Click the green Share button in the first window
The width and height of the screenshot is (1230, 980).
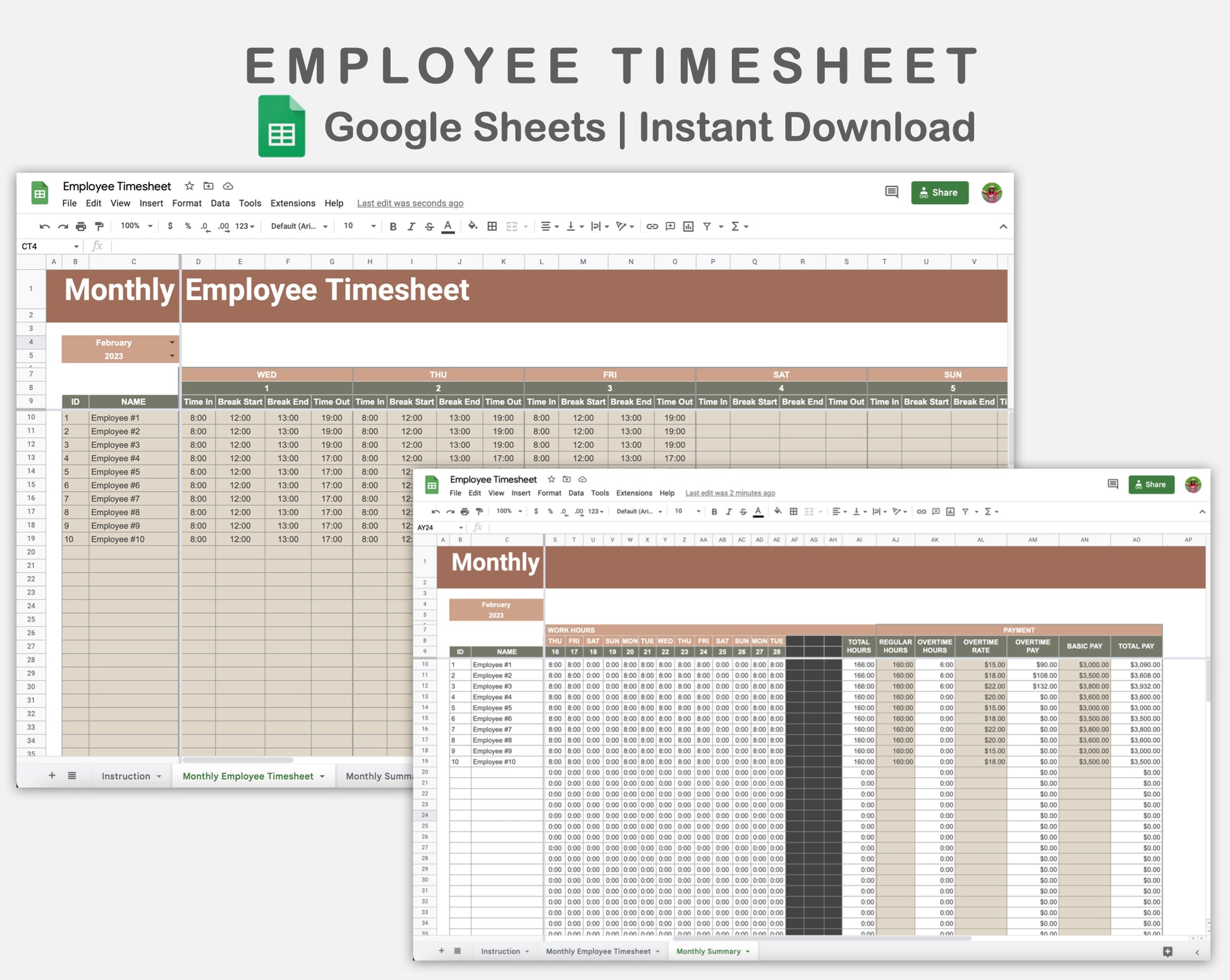(939, 193)
